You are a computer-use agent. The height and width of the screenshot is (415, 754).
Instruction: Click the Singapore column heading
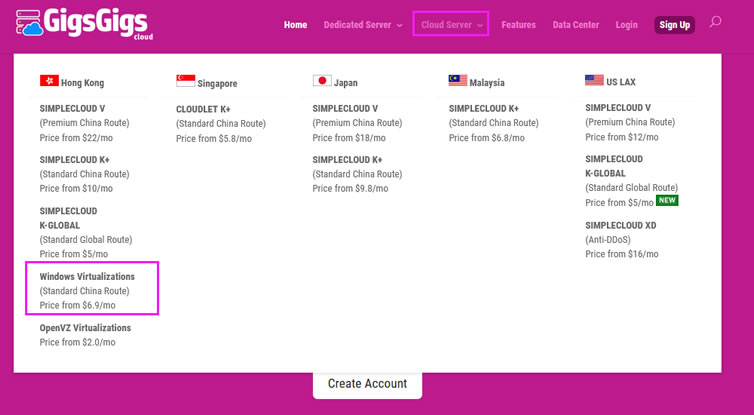click(217, 84)
